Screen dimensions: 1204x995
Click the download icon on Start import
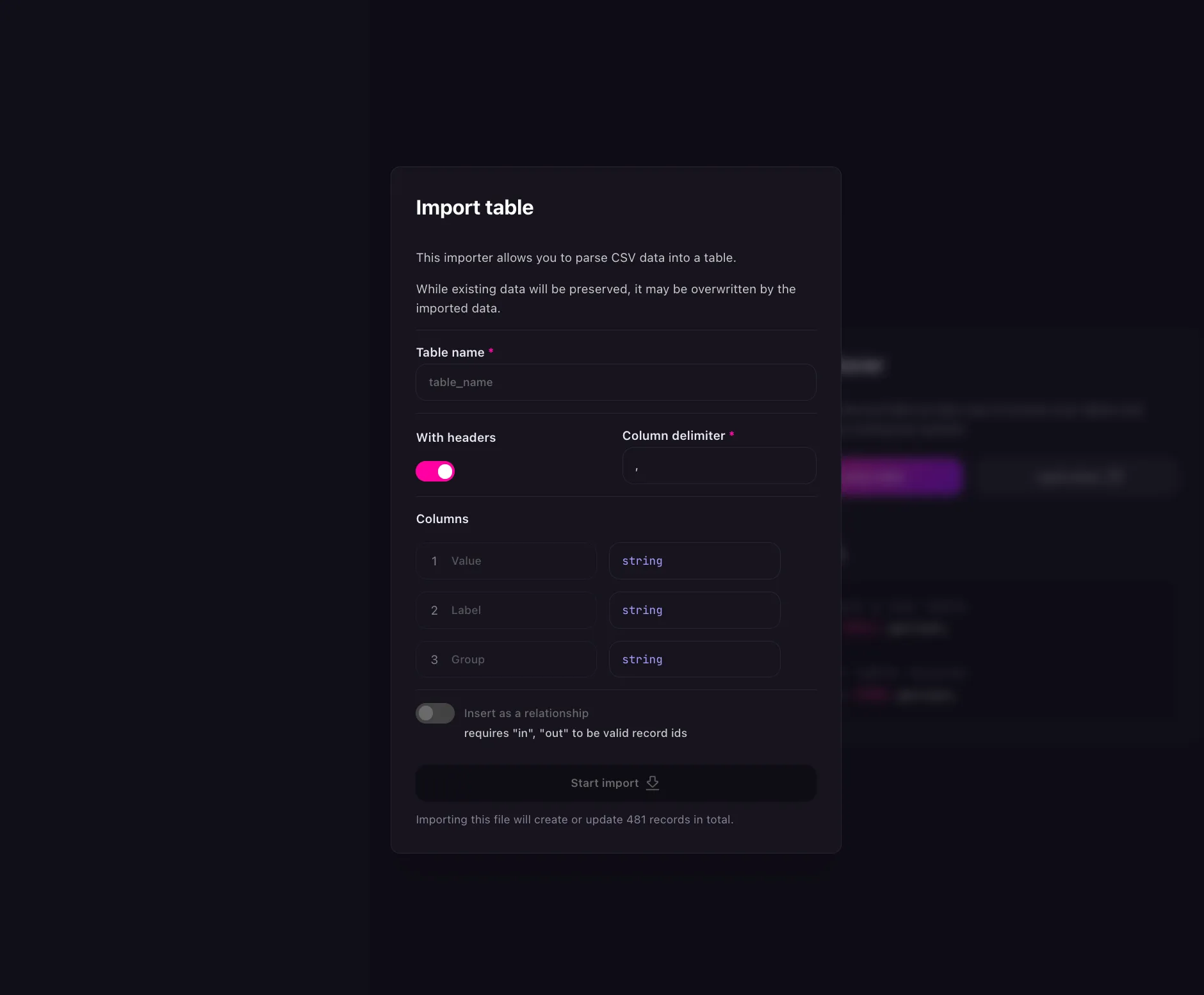click(x=653, y=783)
